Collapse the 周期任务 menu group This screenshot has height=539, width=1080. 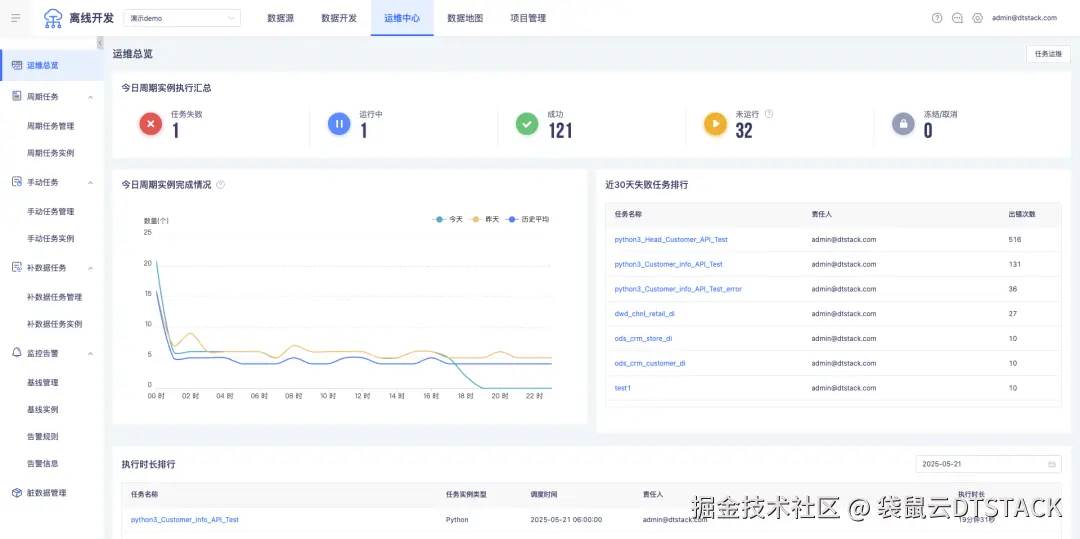90,97
